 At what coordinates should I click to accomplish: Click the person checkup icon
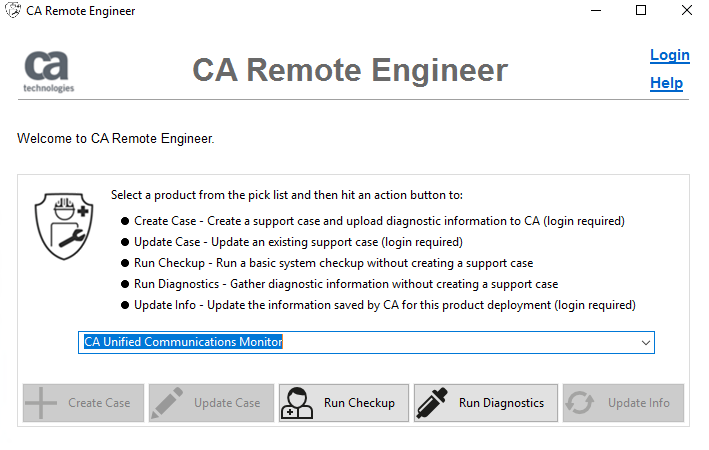click(297, 403)
